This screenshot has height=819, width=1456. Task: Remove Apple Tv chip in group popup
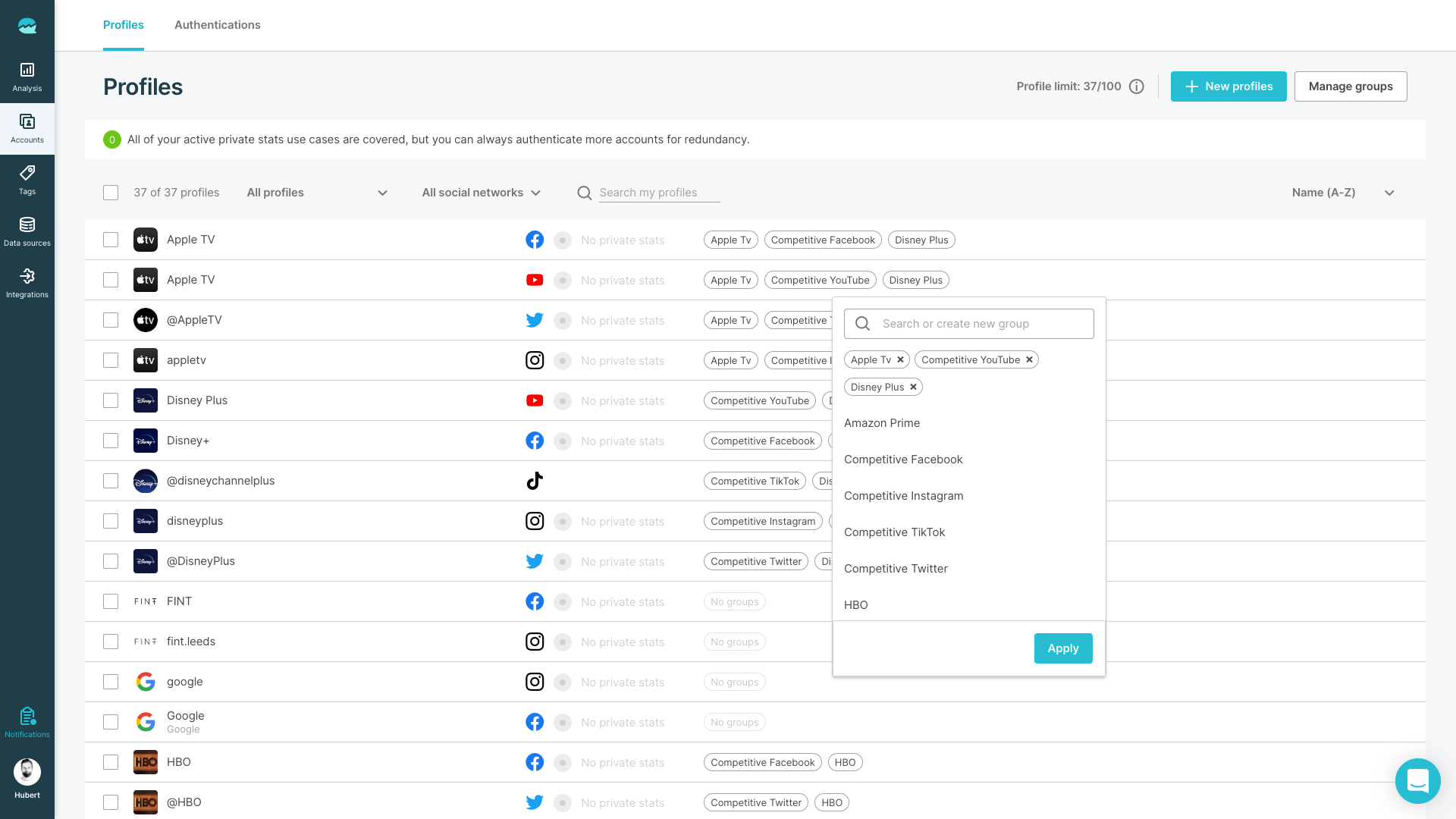point(900,359)
